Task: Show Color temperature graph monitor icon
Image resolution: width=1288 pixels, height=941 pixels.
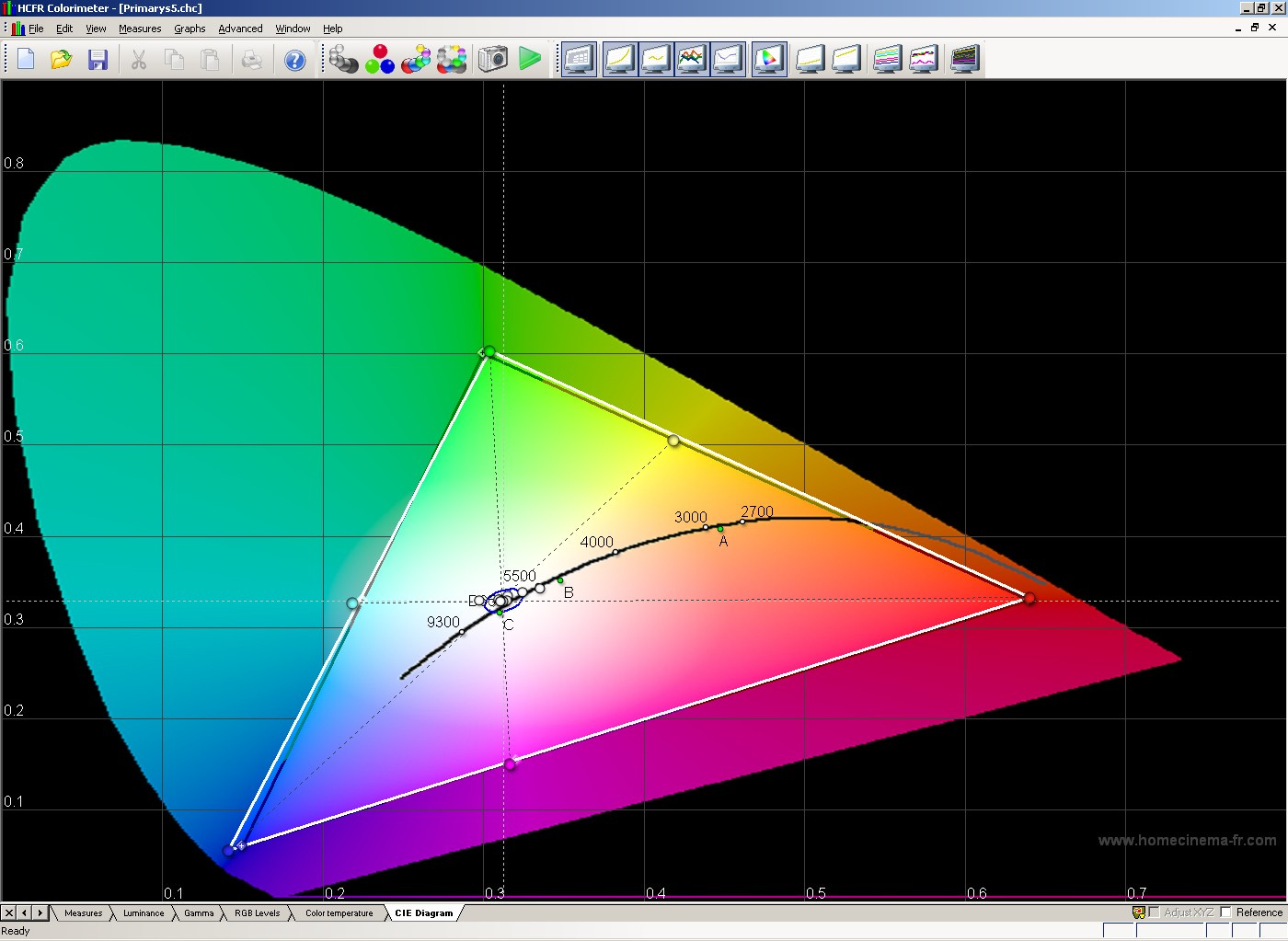Action: tap(728, 60)
